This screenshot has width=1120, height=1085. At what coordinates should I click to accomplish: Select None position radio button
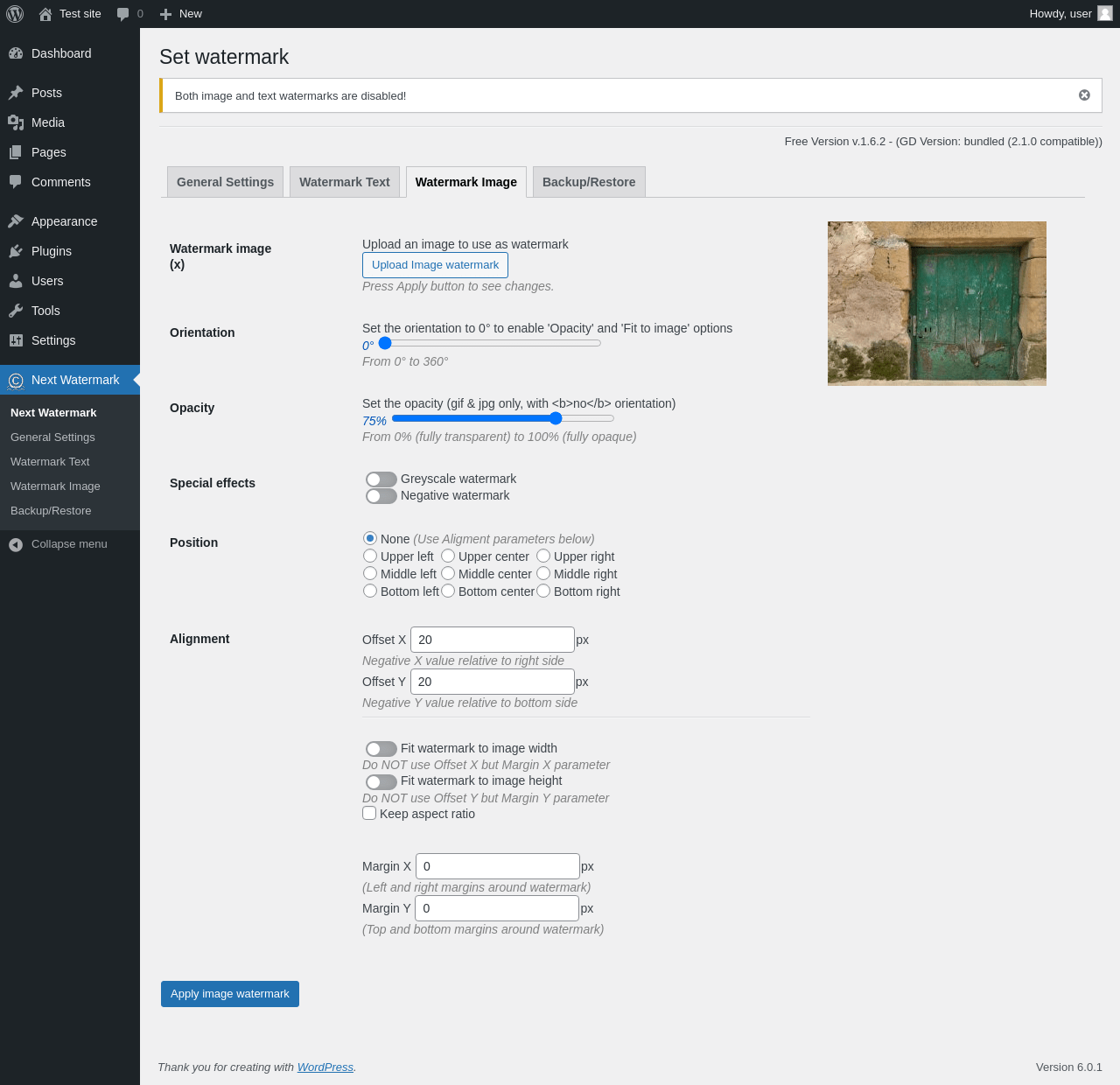[x=370, y=538]
